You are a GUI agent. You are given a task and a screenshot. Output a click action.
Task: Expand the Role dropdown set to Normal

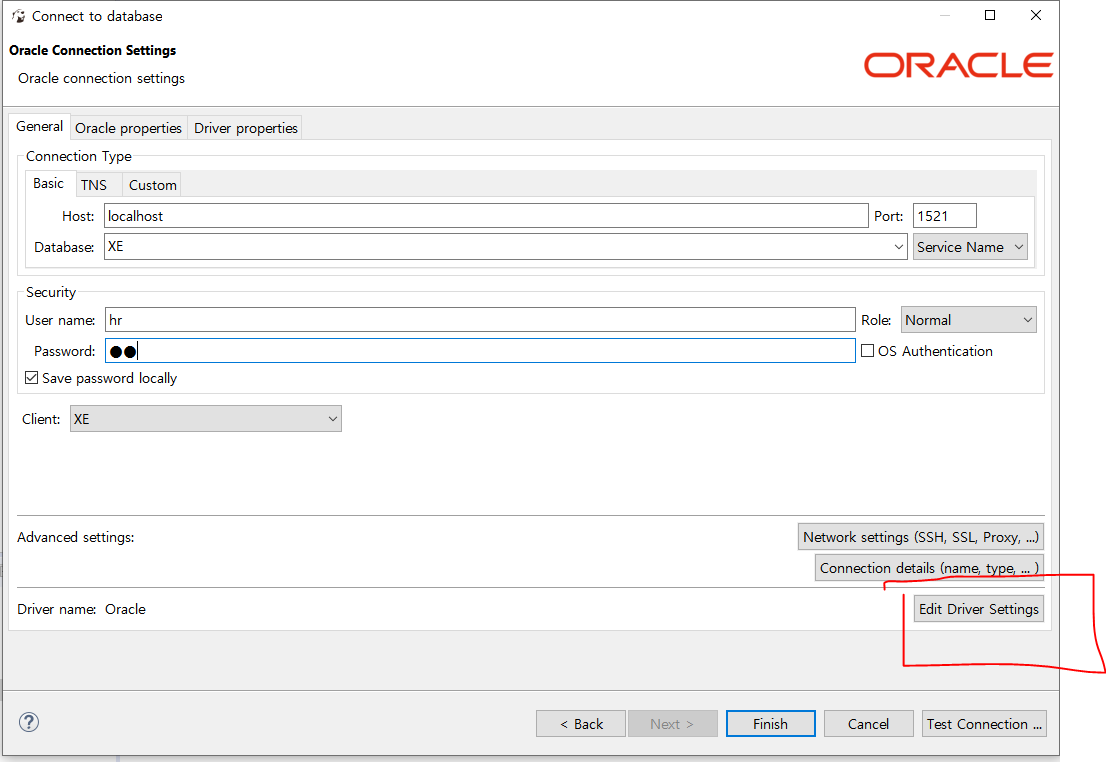pos(968,320)
